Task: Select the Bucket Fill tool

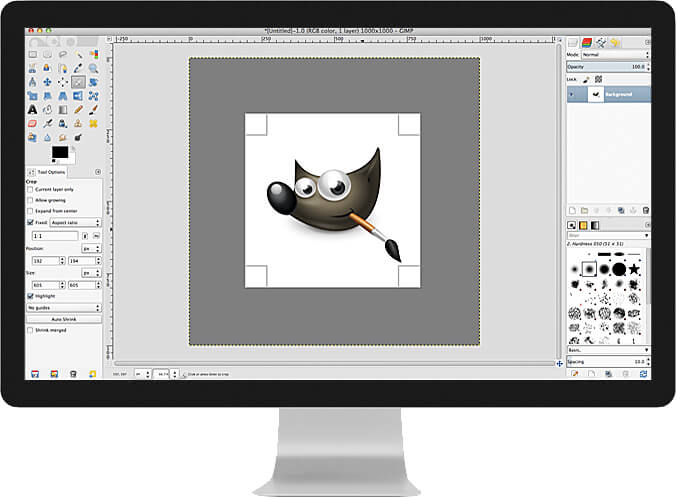Action: [x=47, y=110]
